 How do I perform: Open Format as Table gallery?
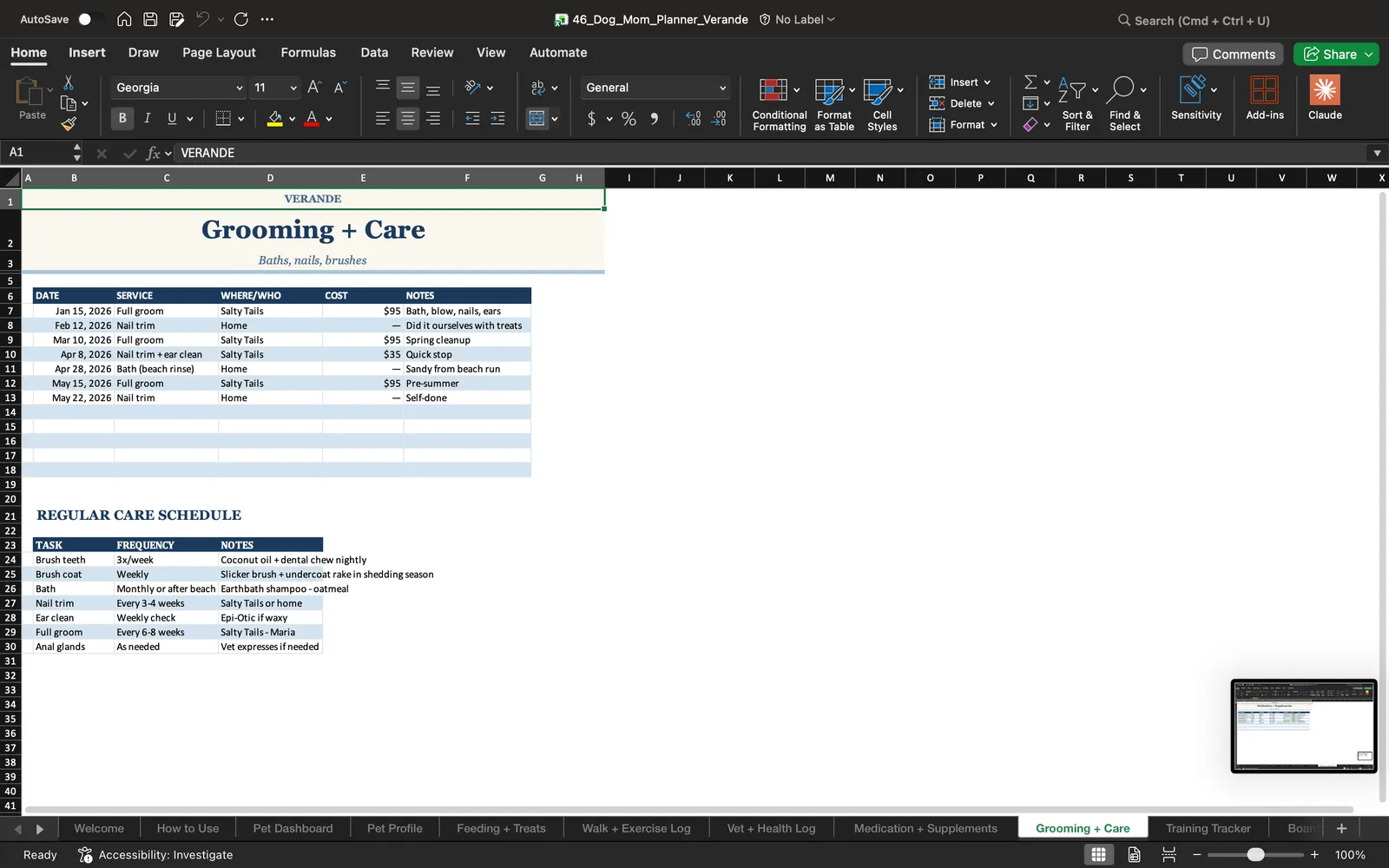click(x=834, y=103)
